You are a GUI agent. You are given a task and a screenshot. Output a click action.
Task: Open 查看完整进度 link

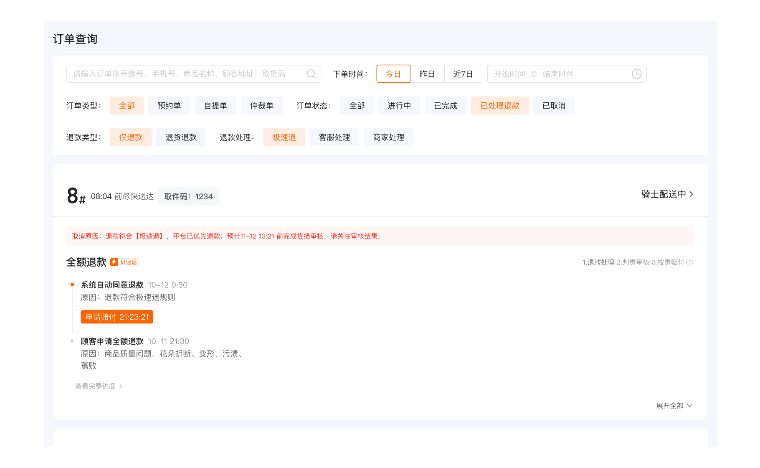(x=99, y=386)
